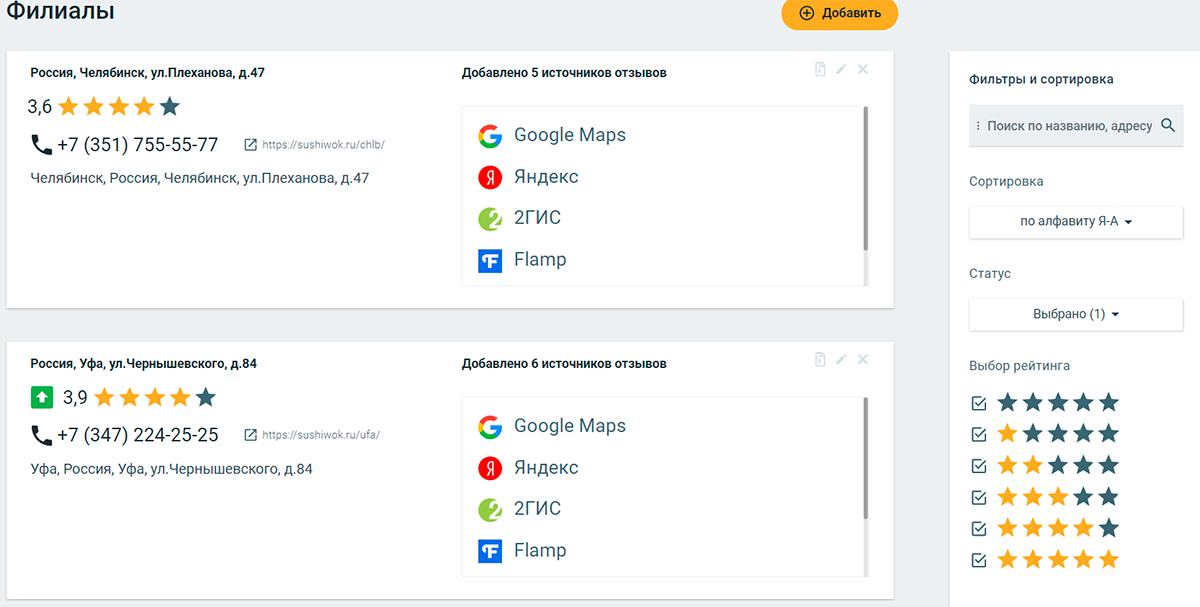Click 'Добавлено 5 источников отзывов' heading

click(564, 73)
